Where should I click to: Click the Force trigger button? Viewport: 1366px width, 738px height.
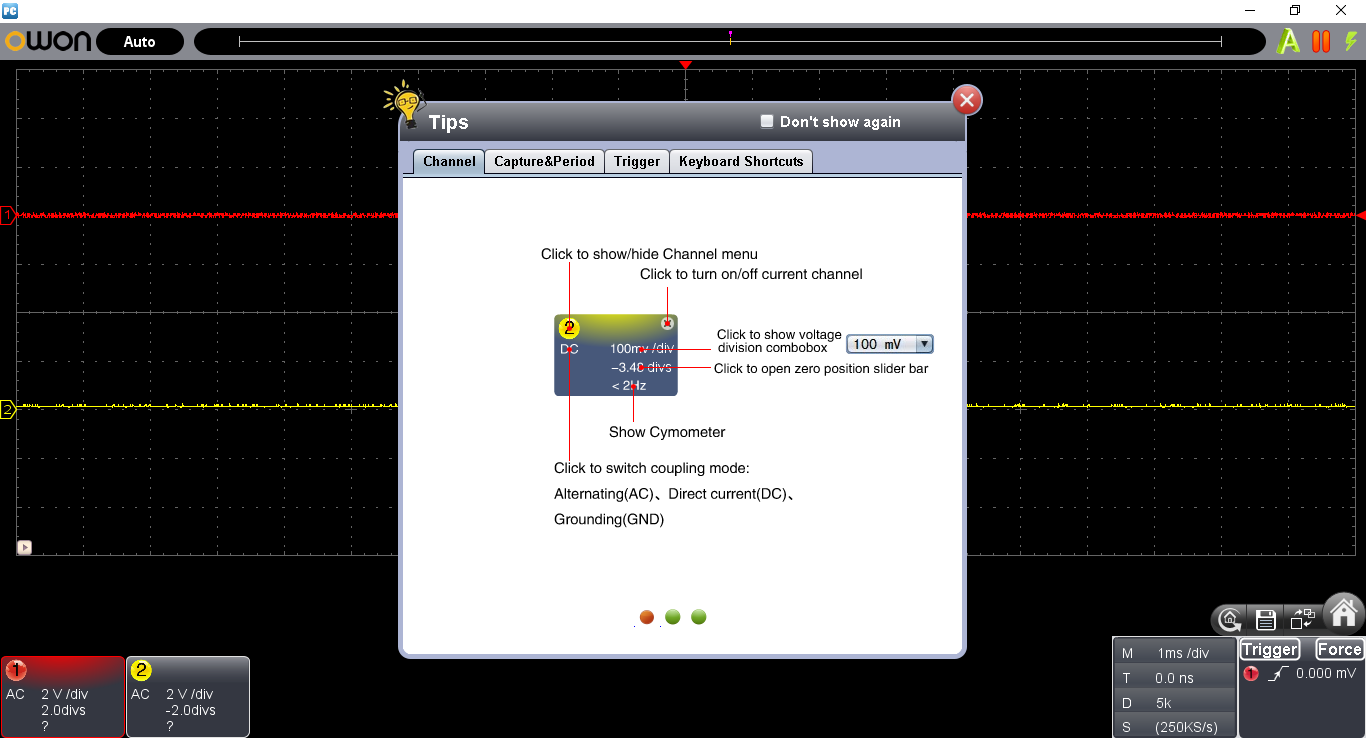(x=1339, y=650)
